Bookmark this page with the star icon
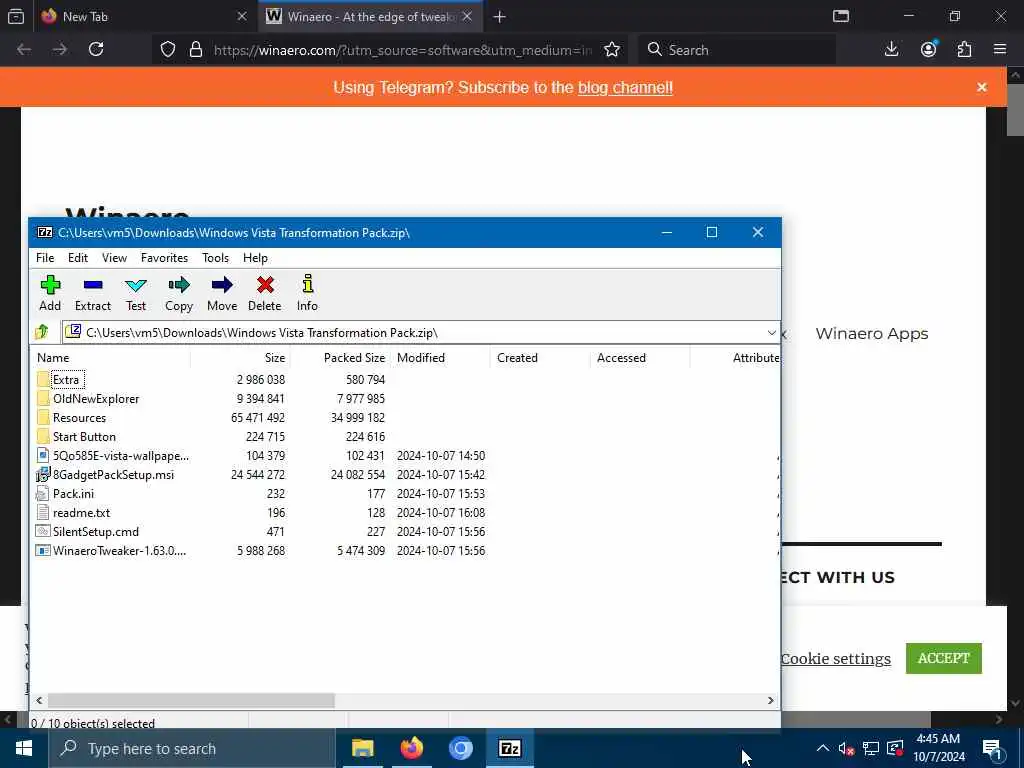 [x=612, y=50]
